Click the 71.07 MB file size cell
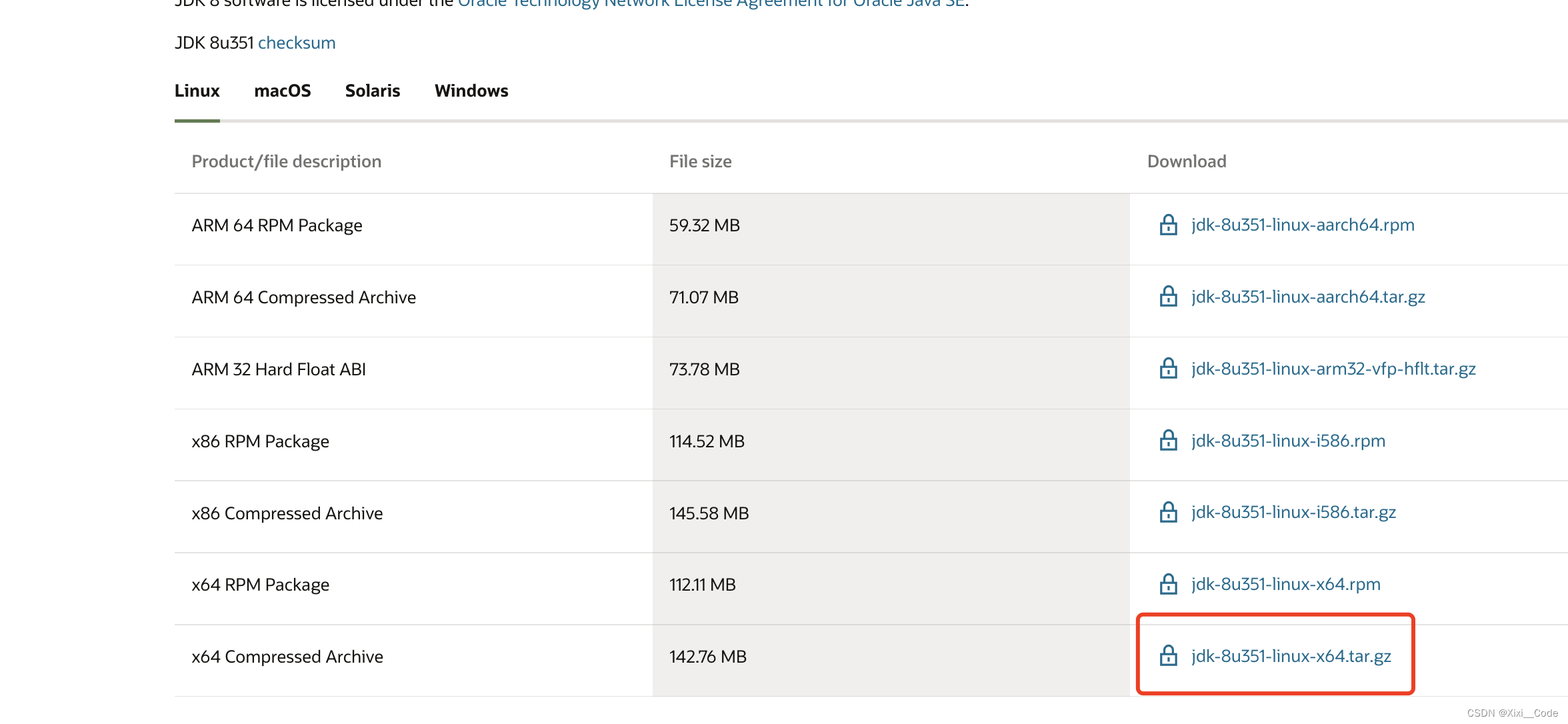 pyautogui.click(x=891, y=301)
